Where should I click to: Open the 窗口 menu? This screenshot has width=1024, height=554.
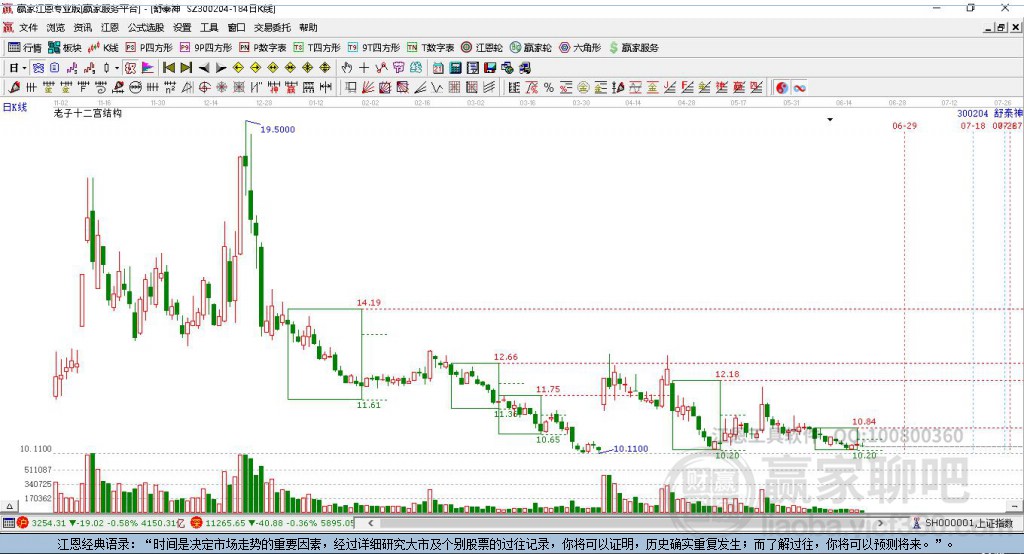pos(236,27)
